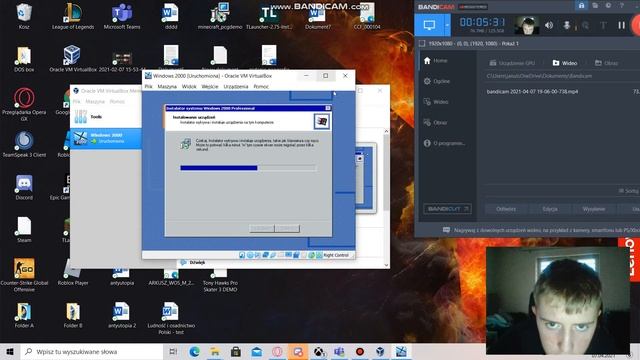The image size is (640, 360).
Task: Click the Wyślenie button in Bandicam
Action: (593, 209)
